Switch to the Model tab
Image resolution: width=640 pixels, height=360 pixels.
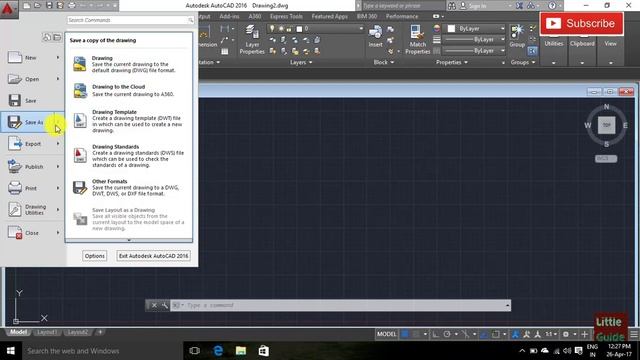tap(18, 332)
